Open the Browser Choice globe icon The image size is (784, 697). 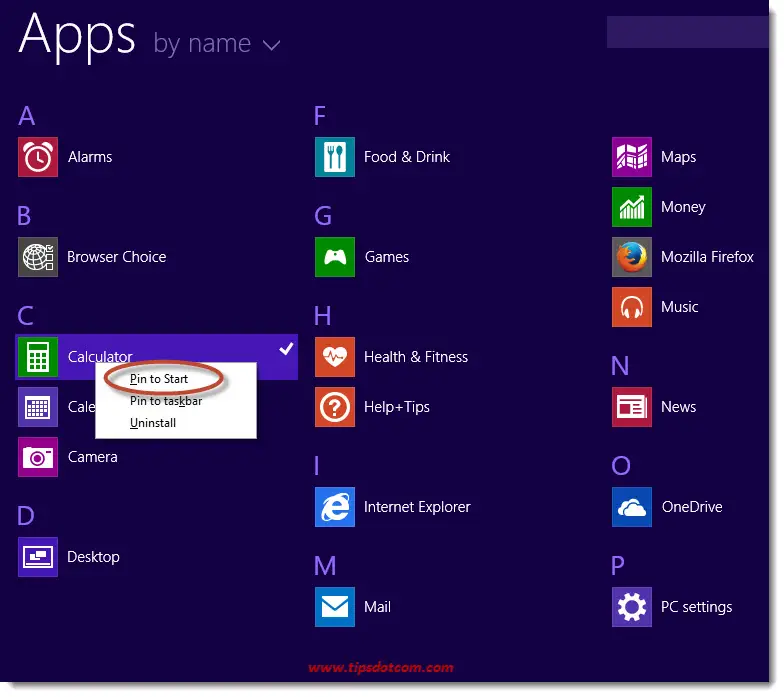point(38,257)
